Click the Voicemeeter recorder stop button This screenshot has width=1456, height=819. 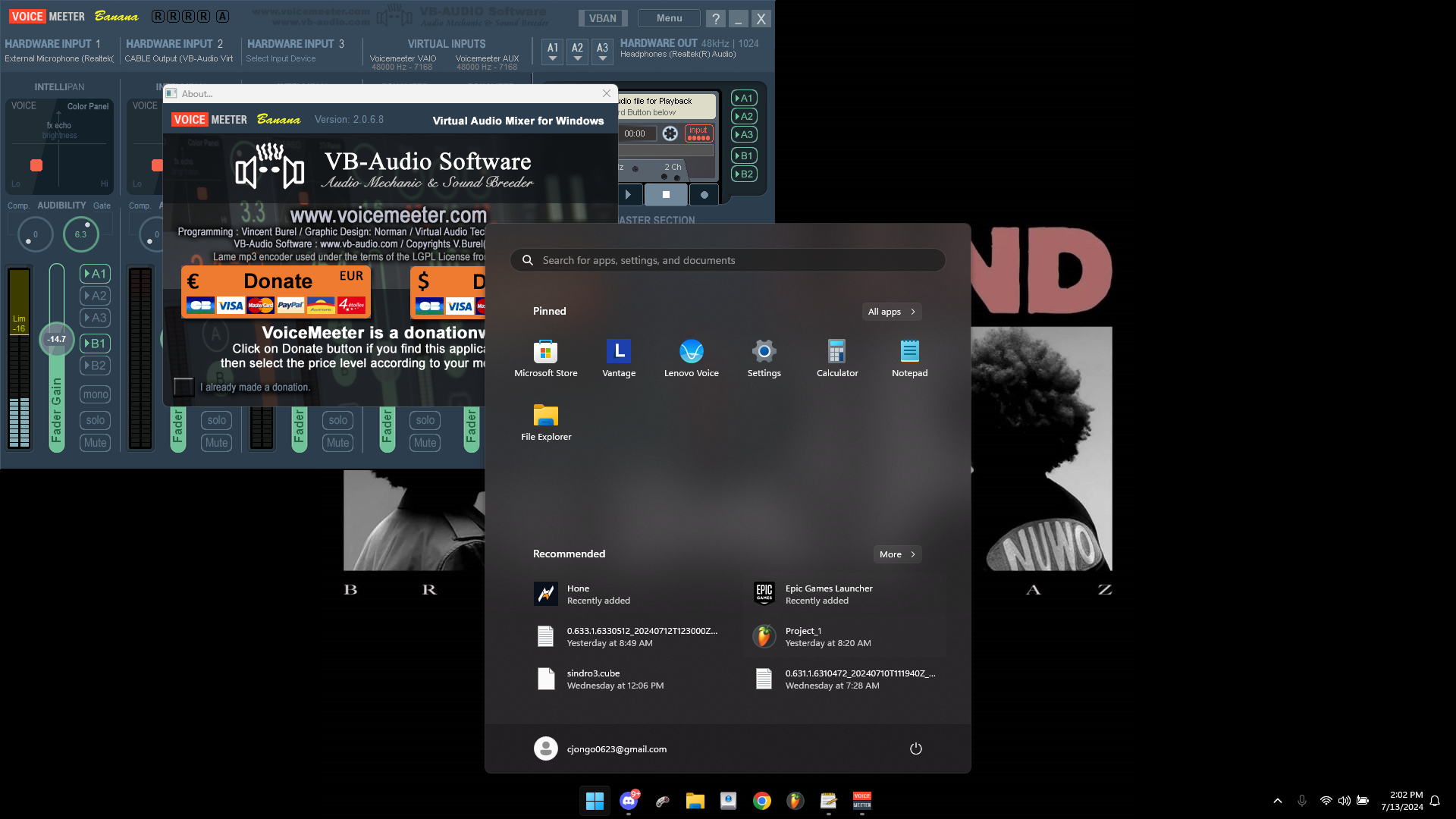[x=666, y=195]
